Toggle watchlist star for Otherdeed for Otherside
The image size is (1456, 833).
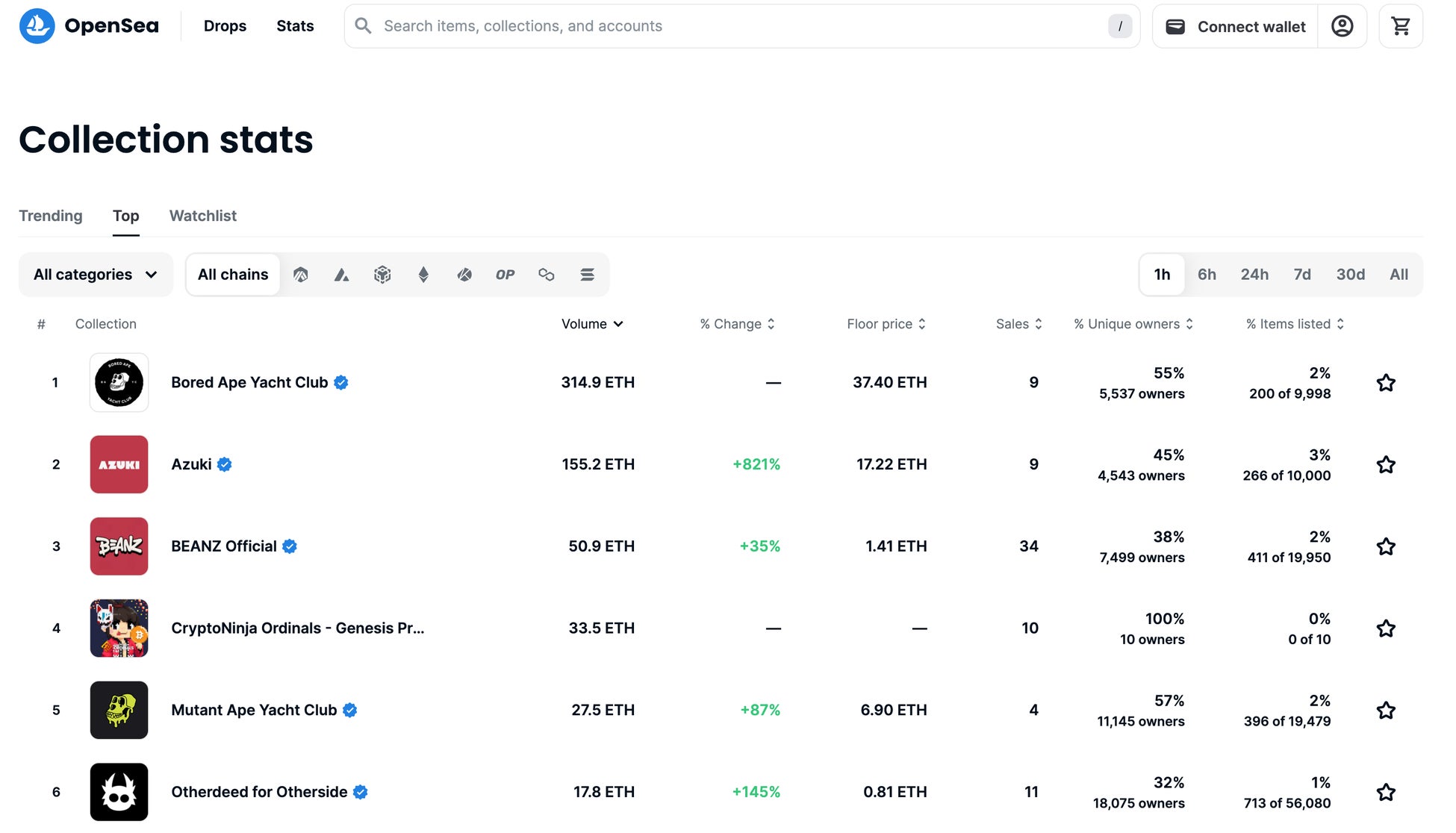click(1386, 792)
